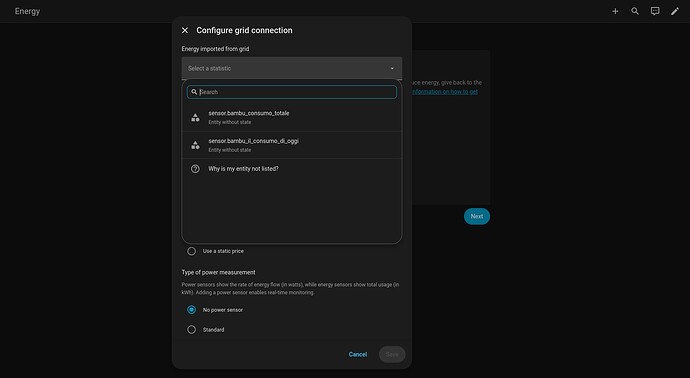Click the plus icon in top bar
This screenshot has height=378, width=690.
(615, 11)
